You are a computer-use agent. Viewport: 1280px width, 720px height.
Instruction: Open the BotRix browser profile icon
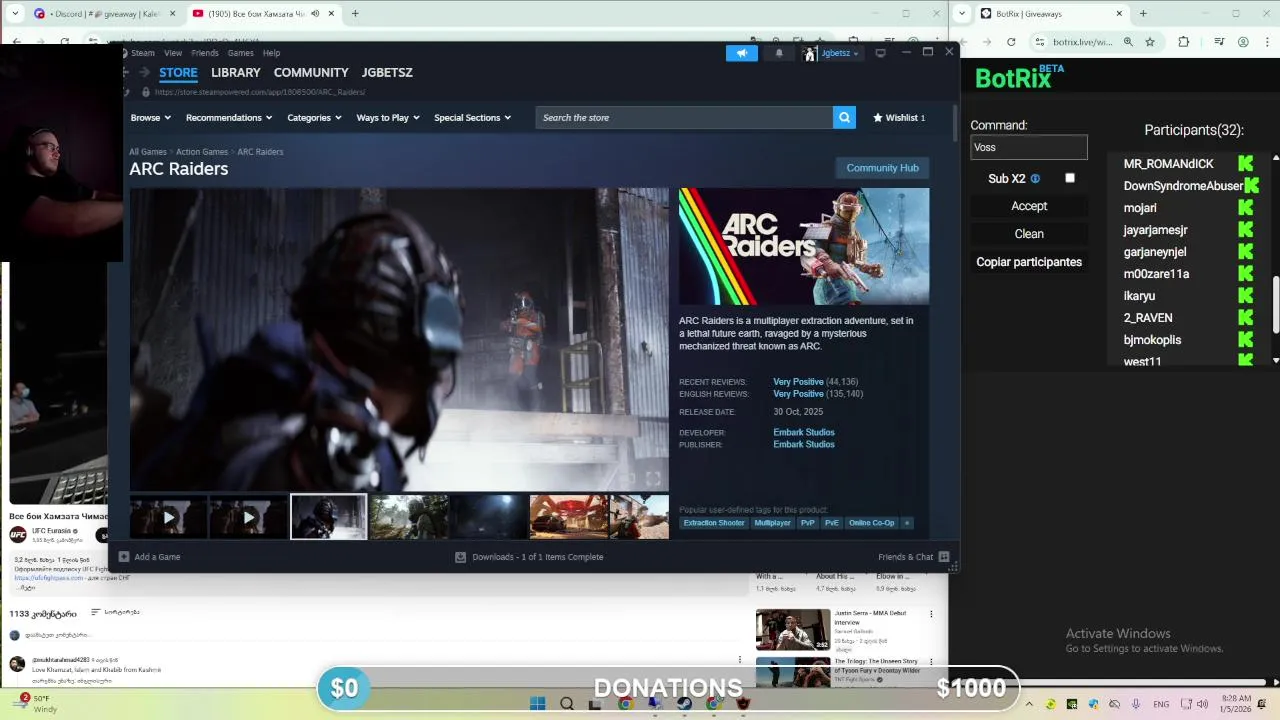click(1243, 42)
